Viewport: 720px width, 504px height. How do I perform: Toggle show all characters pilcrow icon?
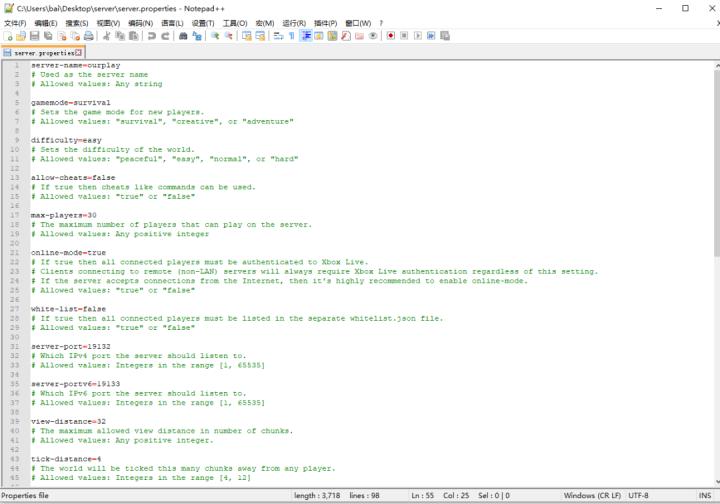[x=291, y=36]
